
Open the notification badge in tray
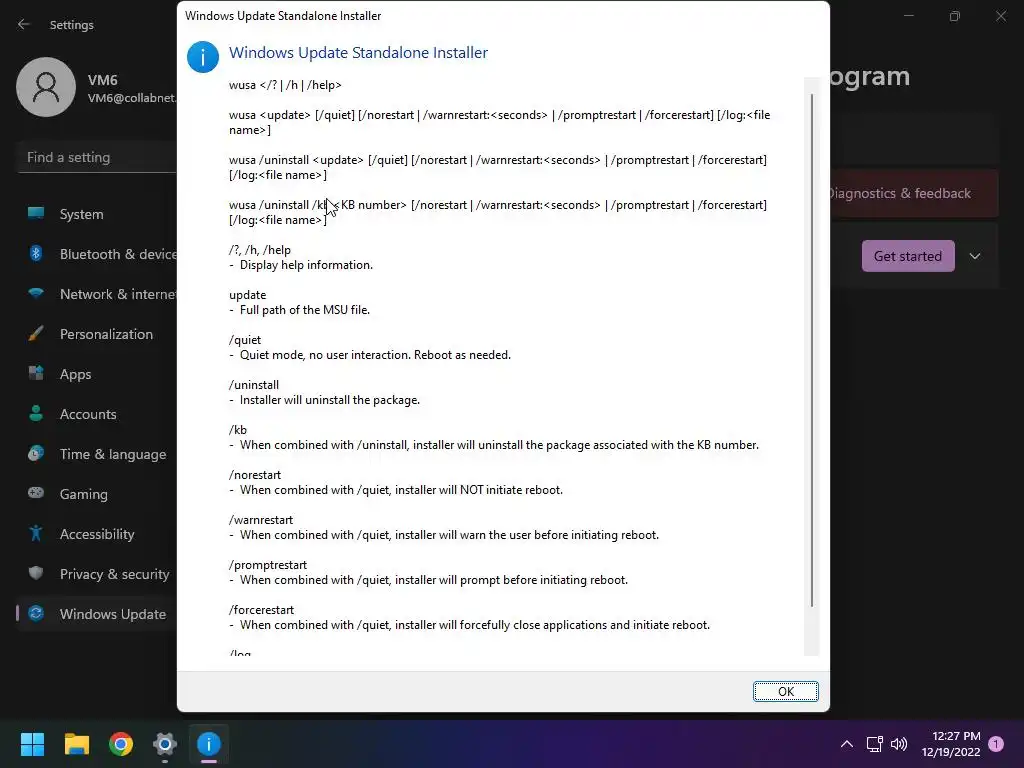[996, 744]
